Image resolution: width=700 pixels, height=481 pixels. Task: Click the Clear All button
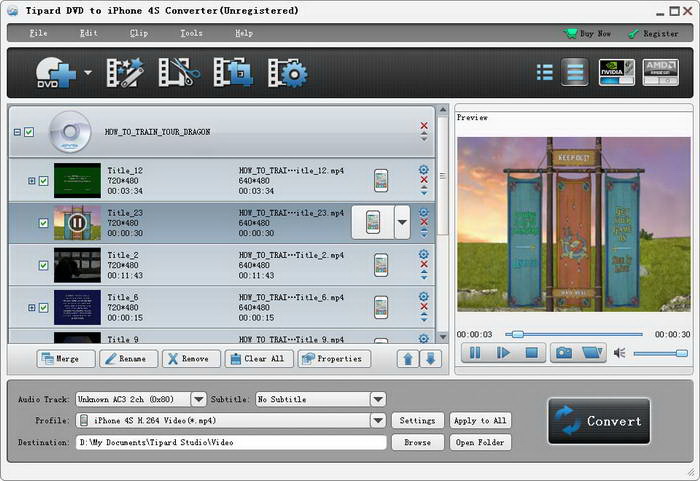click(x=259, y=359)
